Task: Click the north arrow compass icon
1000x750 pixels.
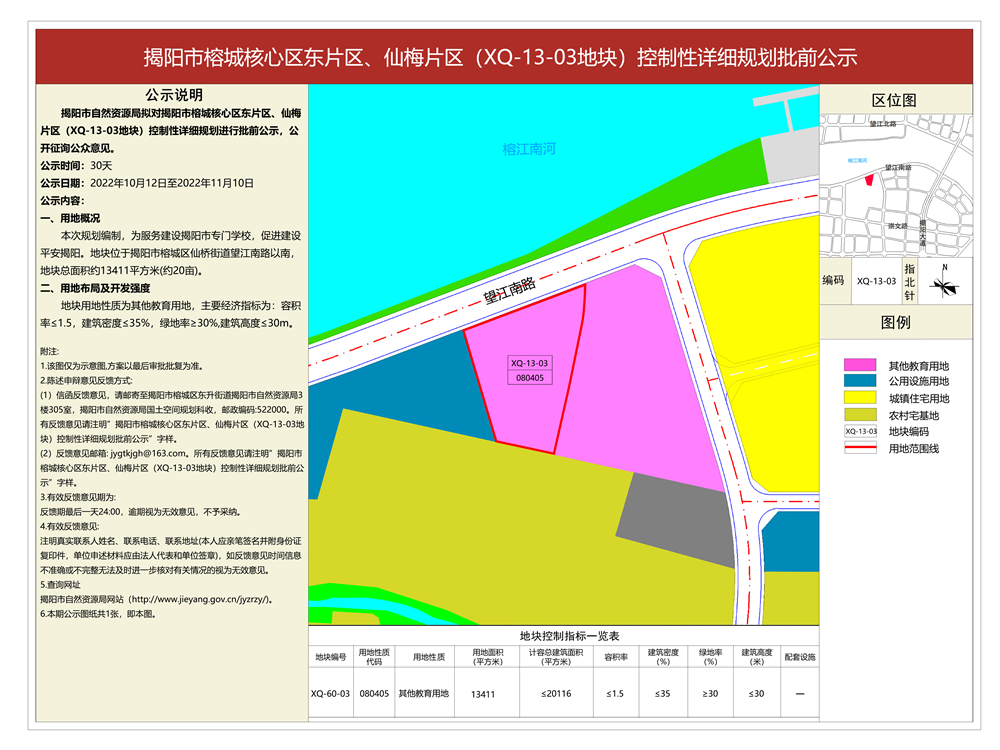Action: (x=942, y=282)
